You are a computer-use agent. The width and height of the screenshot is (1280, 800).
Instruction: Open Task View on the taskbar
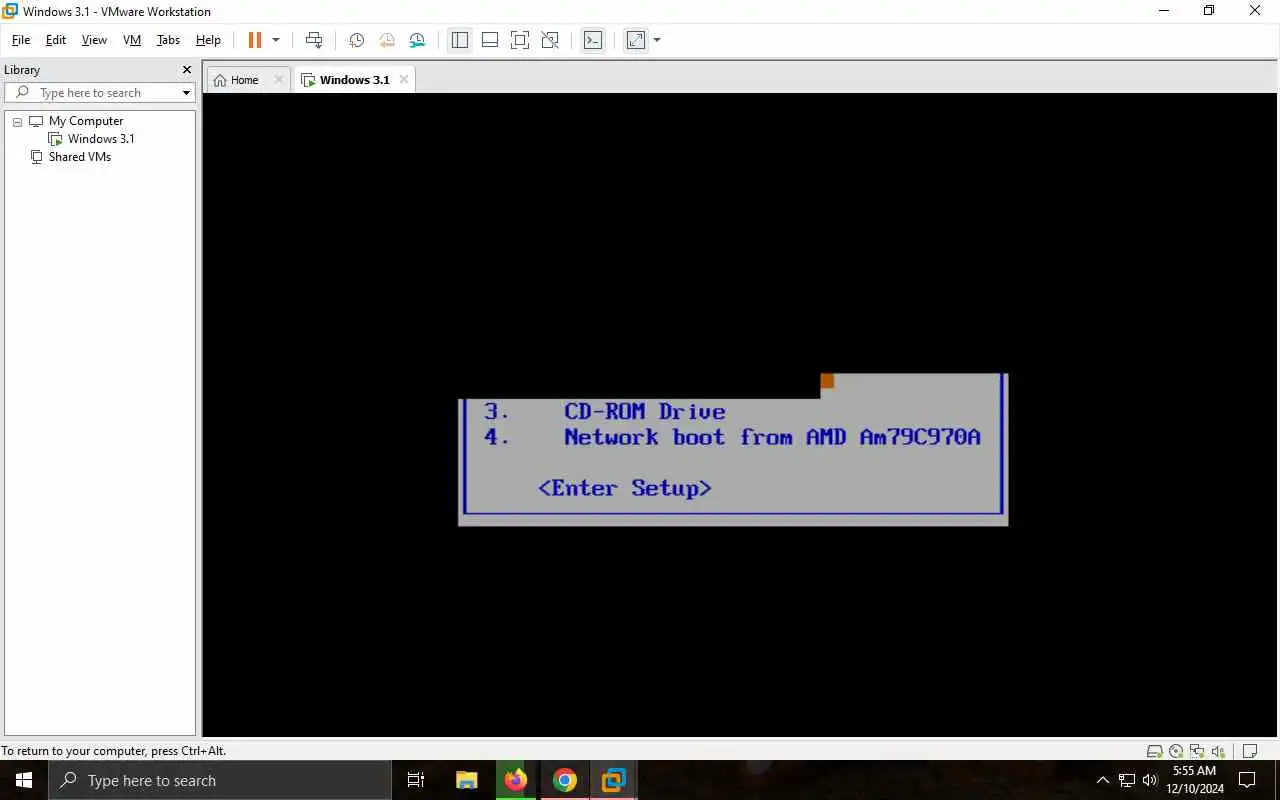tap(416, 780)
